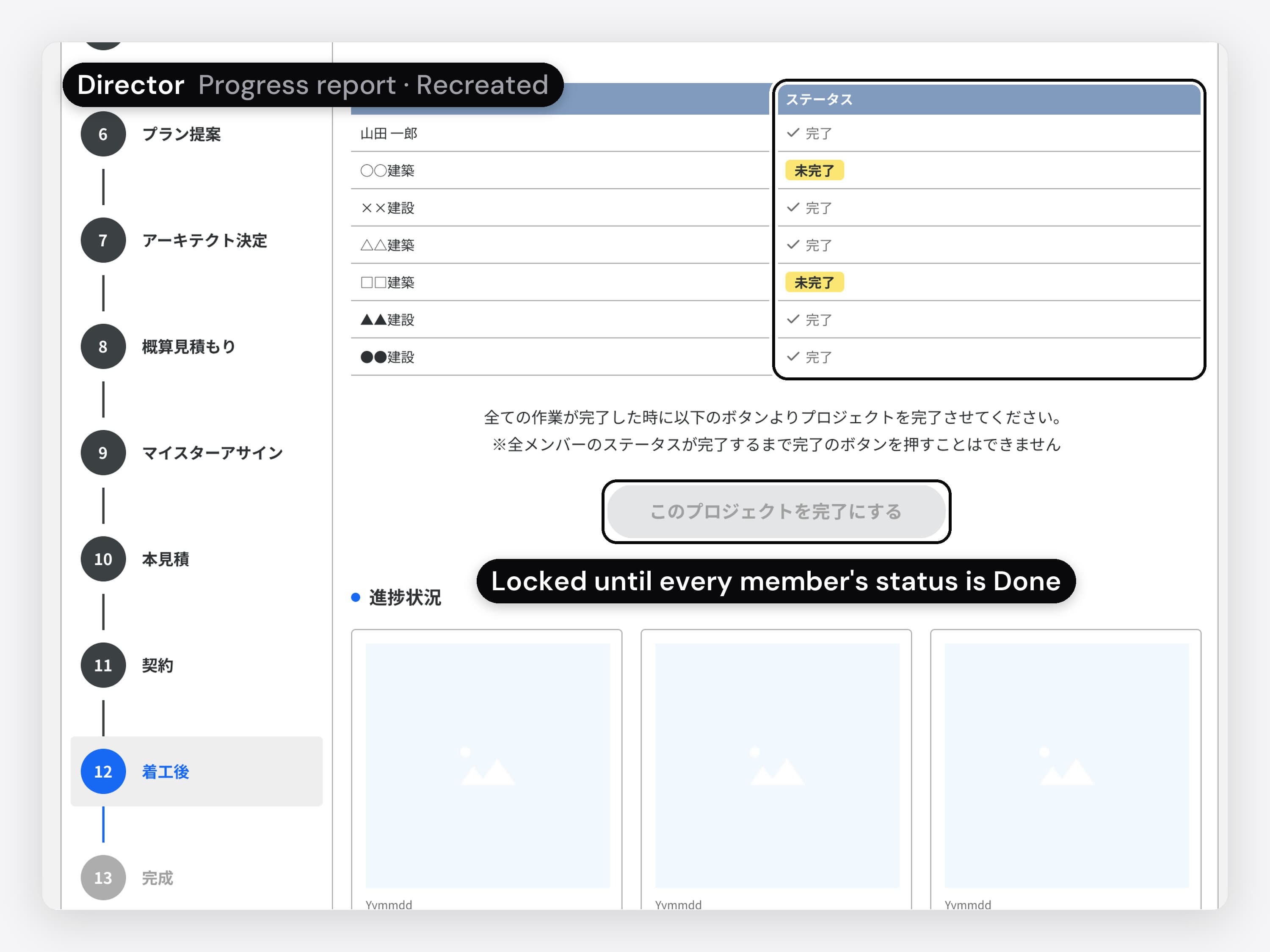Select step 10 number circle
This screenshot has height=952, width=1270.
(x=103, y=559)
